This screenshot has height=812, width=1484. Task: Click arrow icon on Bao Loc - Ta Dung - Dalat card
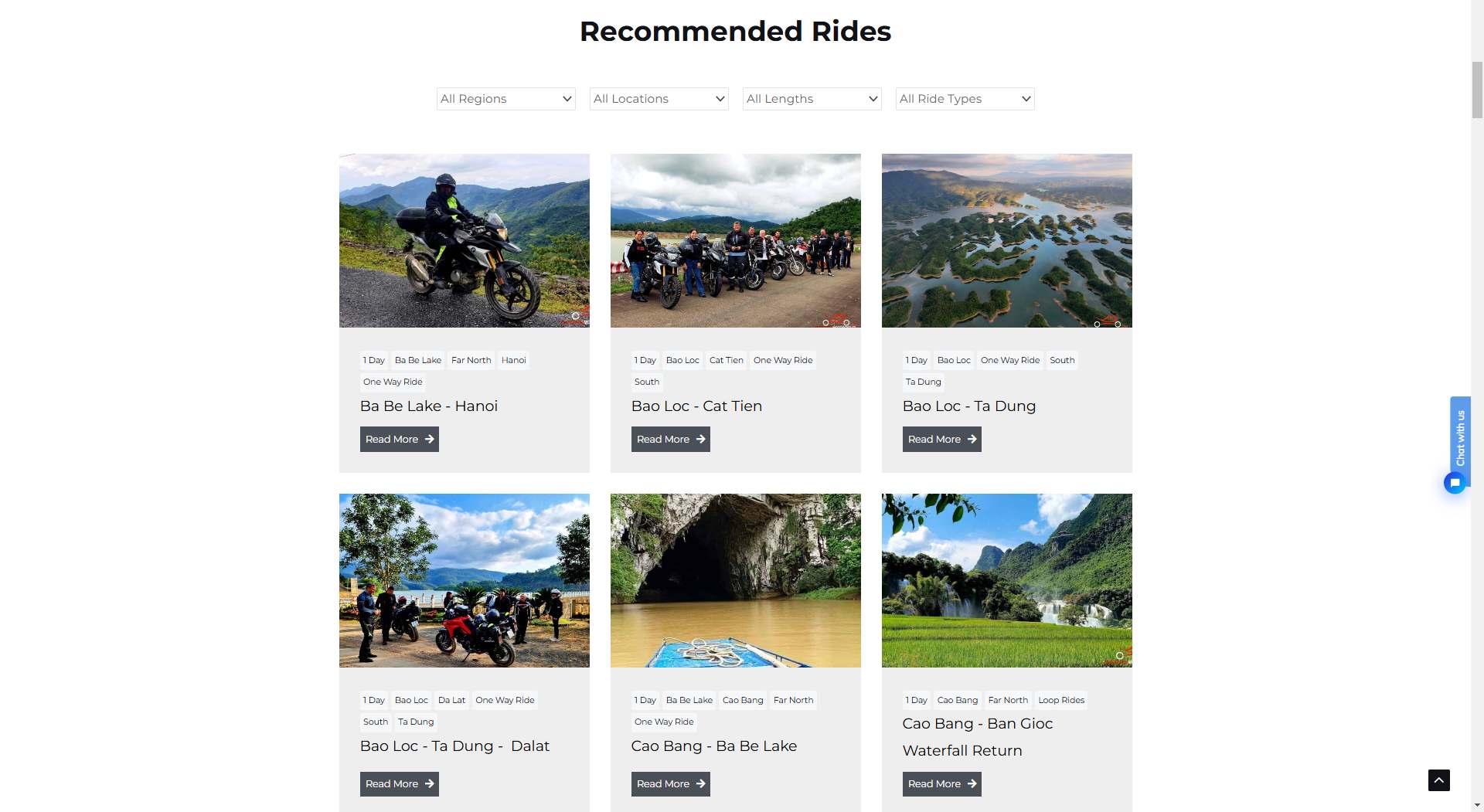[x=430, y=783]
